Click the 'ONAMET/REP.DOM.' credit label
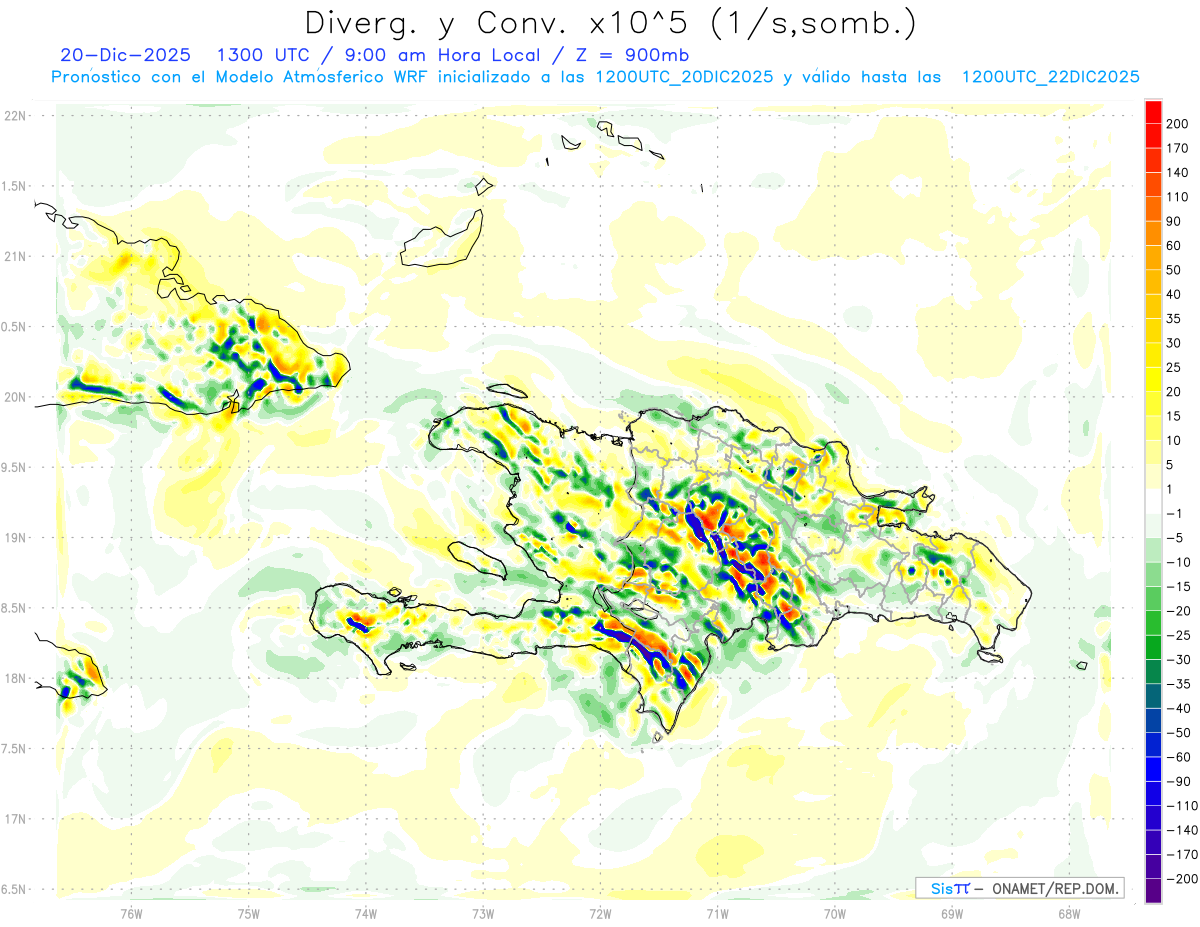Viewport: 1200px width, 927px height. pos(1055,888)
